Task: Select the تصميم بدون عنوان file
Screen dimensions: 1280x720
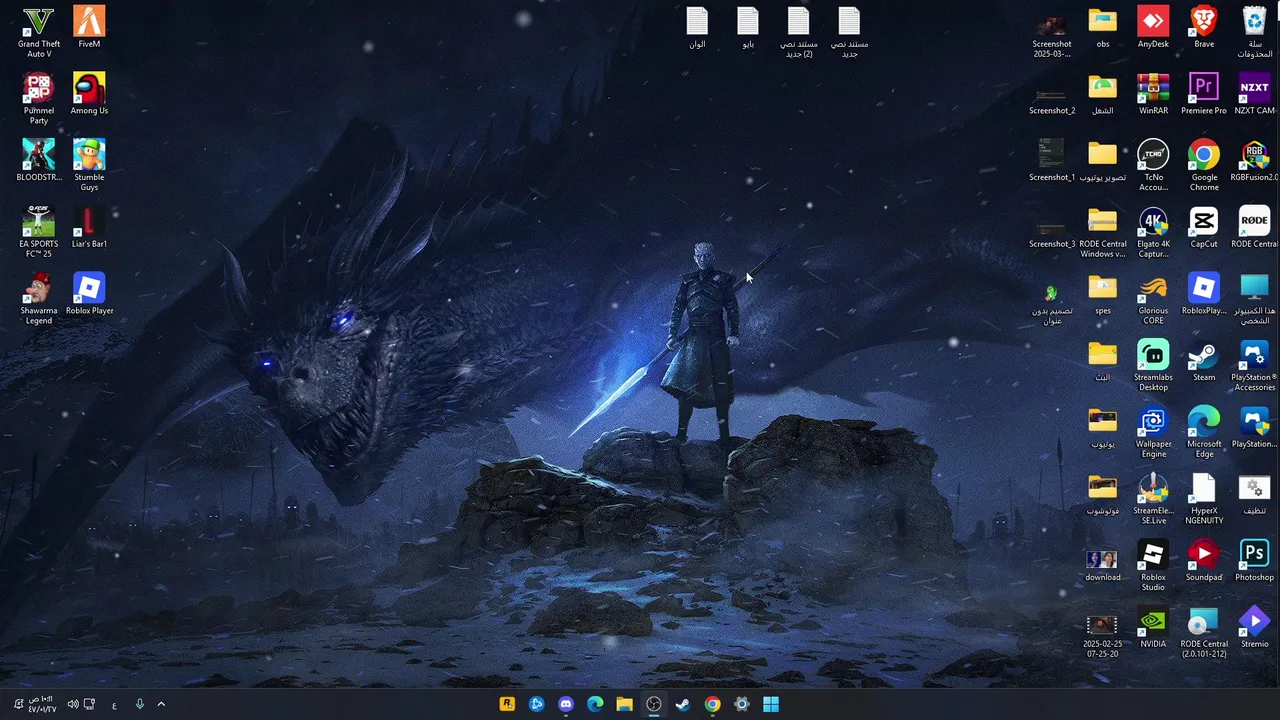Action: click(1051, 303)
